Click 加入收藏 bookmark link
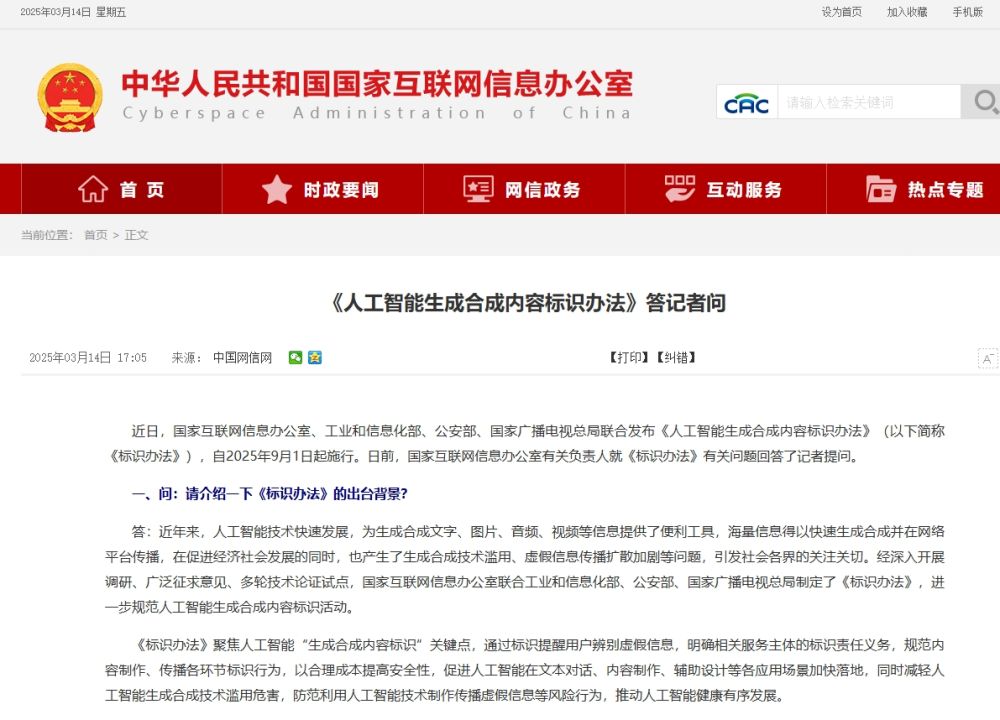 point(907,12)
